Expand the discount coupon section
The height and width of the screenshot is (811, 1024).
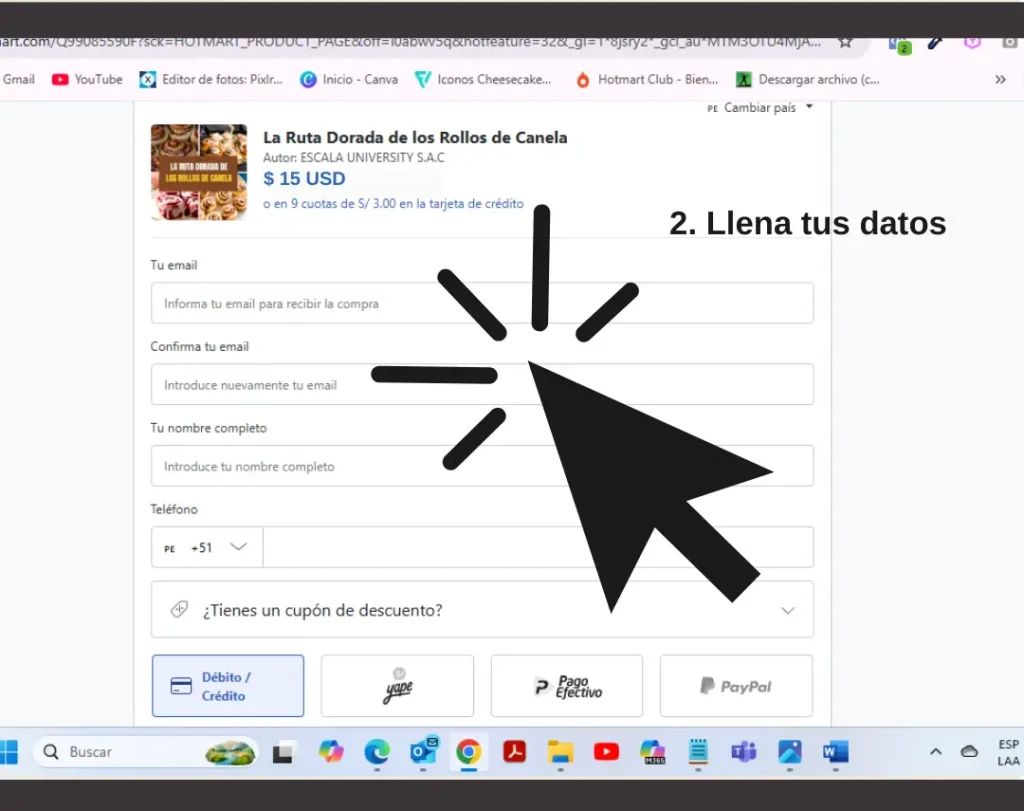(482, 610)
